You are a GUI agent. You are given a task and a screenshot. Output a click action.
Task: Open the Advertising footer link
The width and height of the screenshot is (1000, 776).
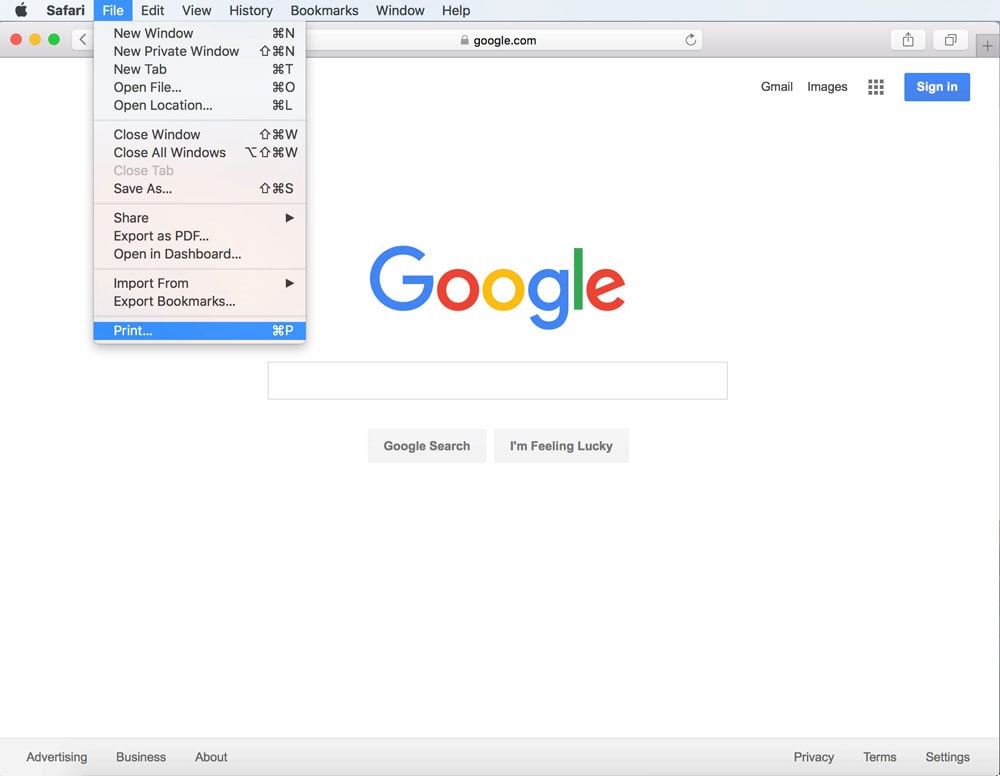57,757
